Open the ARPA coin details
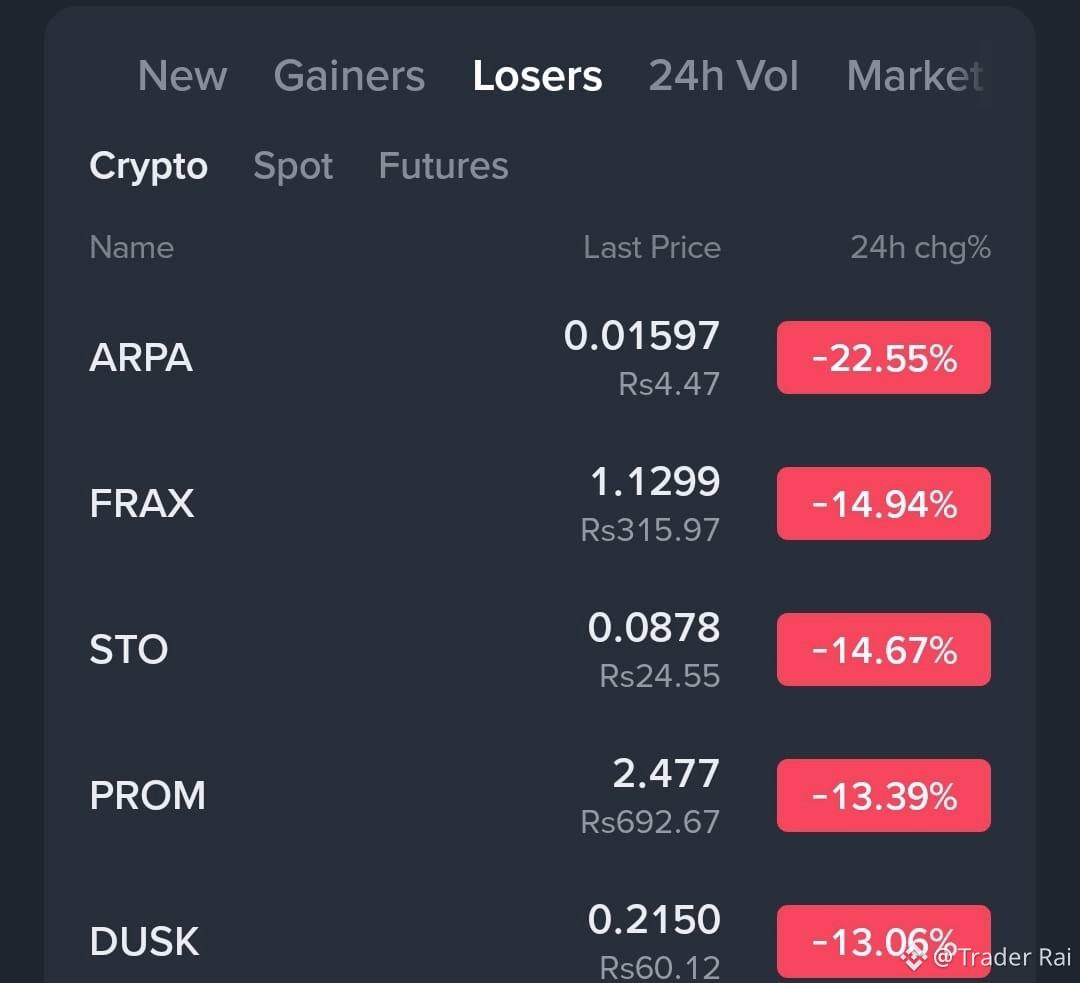The height and width of the screenshot is (983, 1080). pos(141,357)
